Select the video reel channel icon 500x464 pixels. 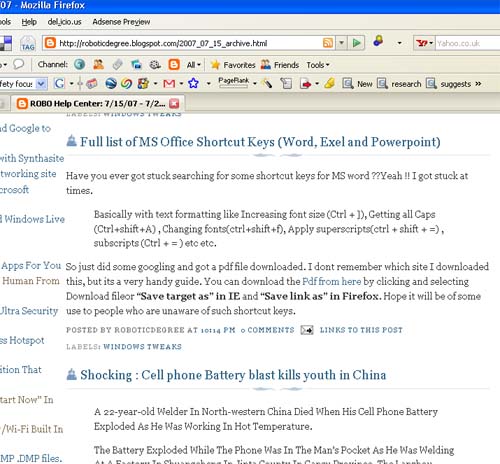click(x=155, y=65)
